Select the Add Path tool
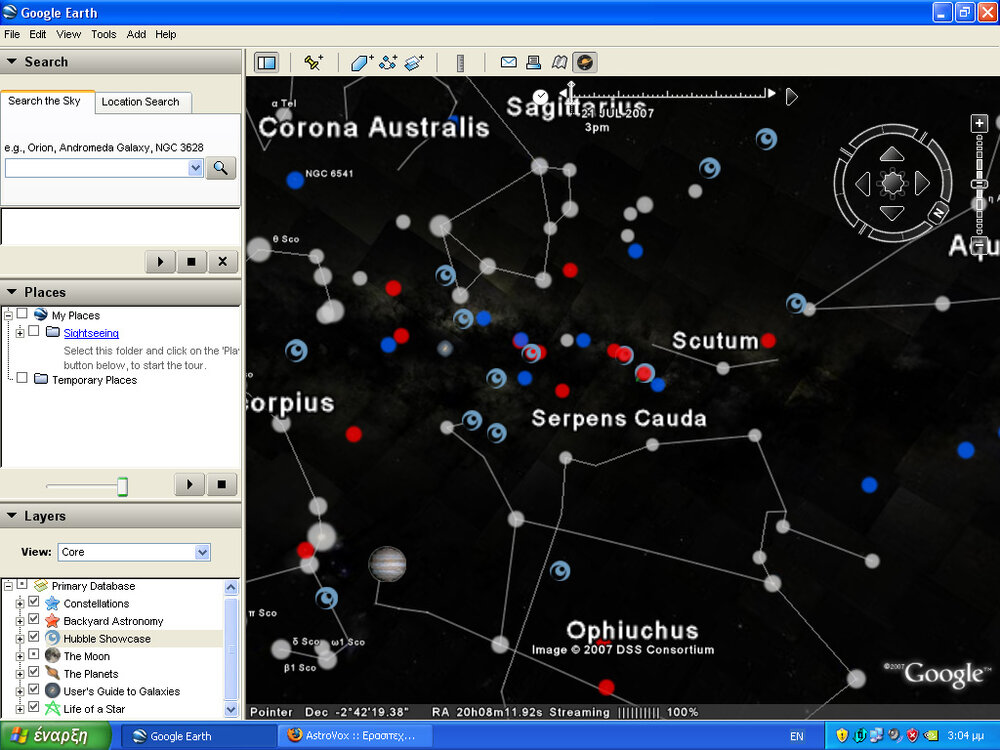The width and height of the screenshot is (1000, 750). (x=388, y=63)
